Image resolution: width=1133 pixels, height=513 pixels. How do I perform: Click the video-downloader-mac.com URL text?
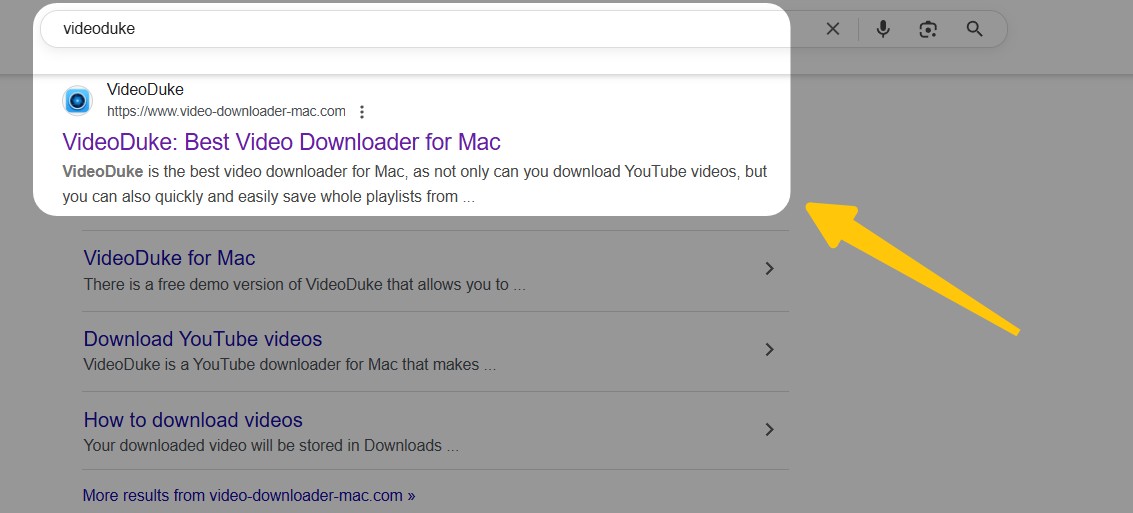pos(226,111)
